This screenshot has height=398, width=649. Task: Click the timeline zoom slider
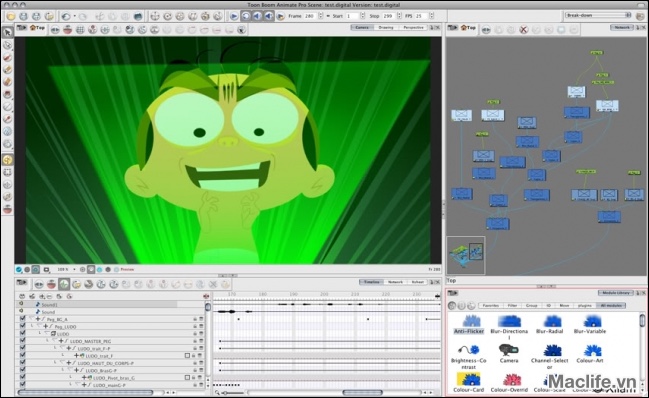(x=233, y=392)
